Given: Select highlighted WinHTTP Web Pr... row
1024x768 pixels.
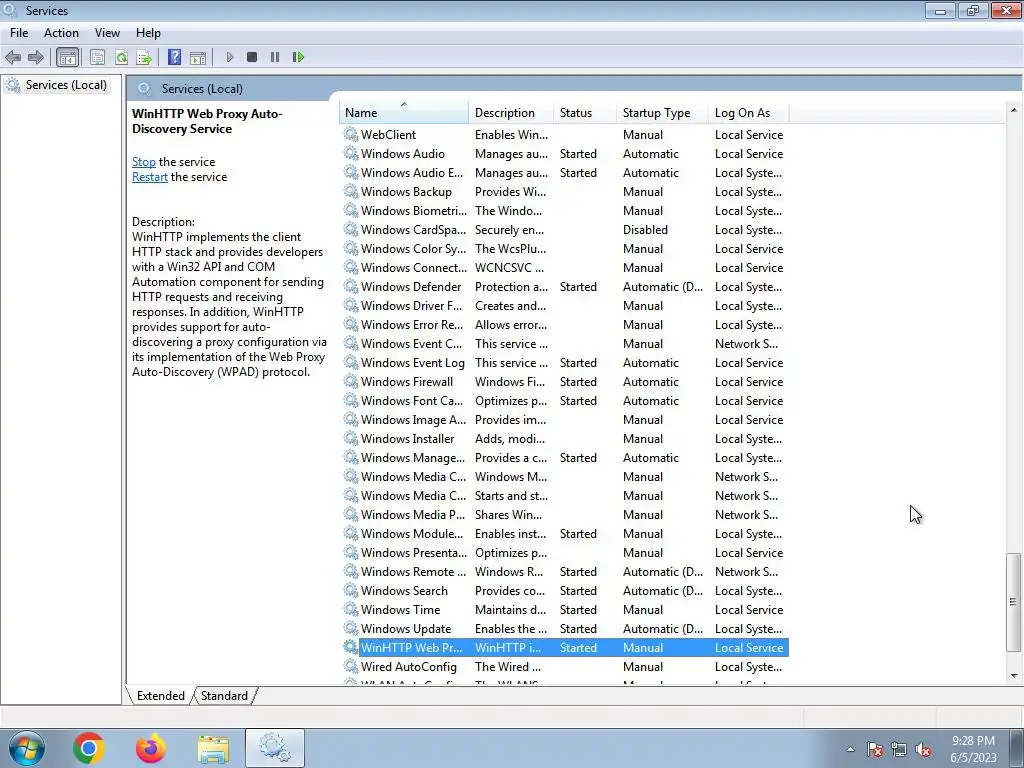Looking at the screenshot, I should 566,648.
